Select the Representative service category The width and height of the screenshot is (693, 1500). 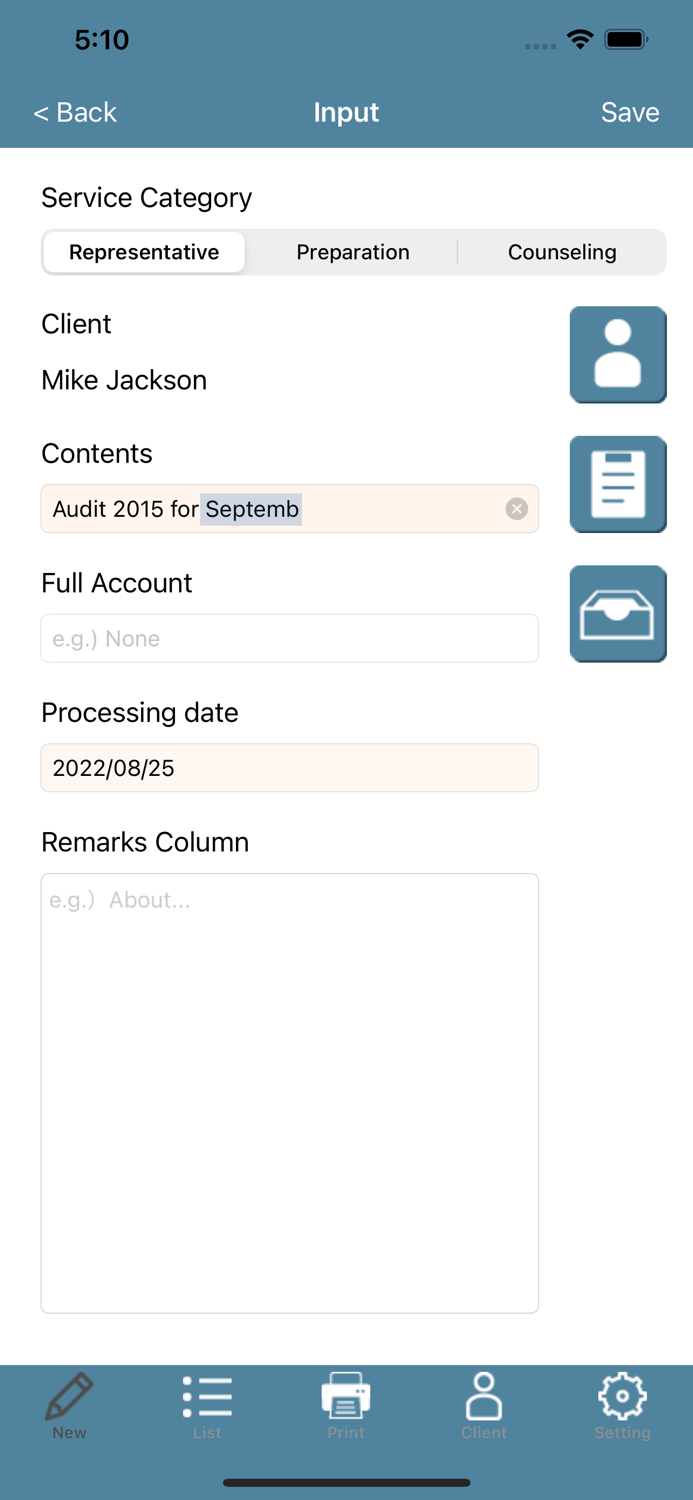click(143, 252)
